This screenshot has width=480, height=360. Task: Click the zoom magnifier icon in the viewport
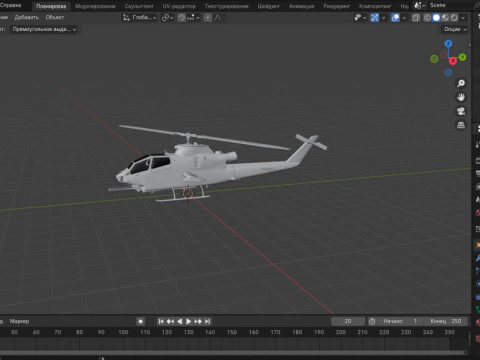point(461,83)
